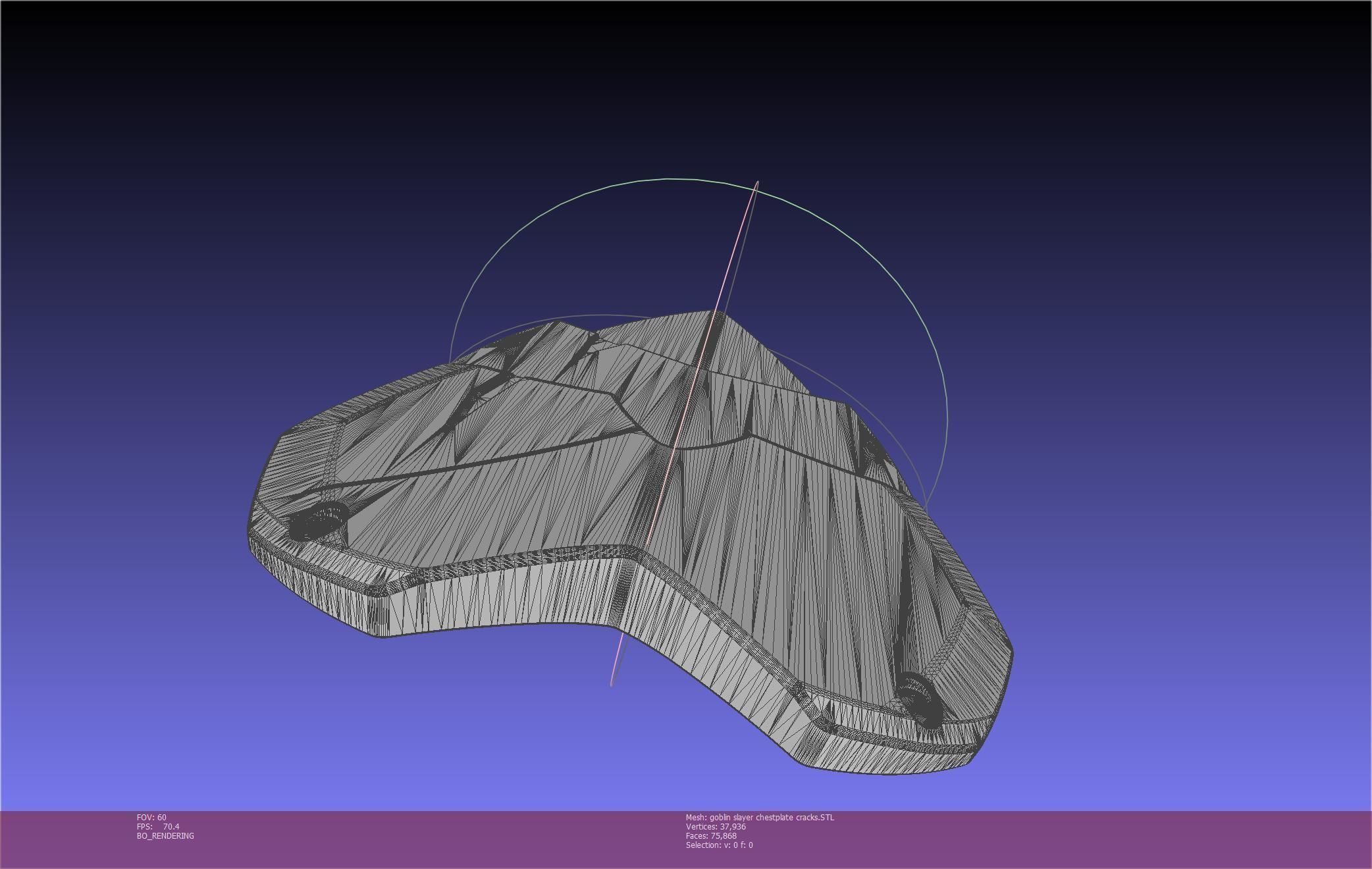The height and width of the screenshot is (869, 1372).
Task: Click the 'FOV: 60' status text
Action: pos(151,818)
